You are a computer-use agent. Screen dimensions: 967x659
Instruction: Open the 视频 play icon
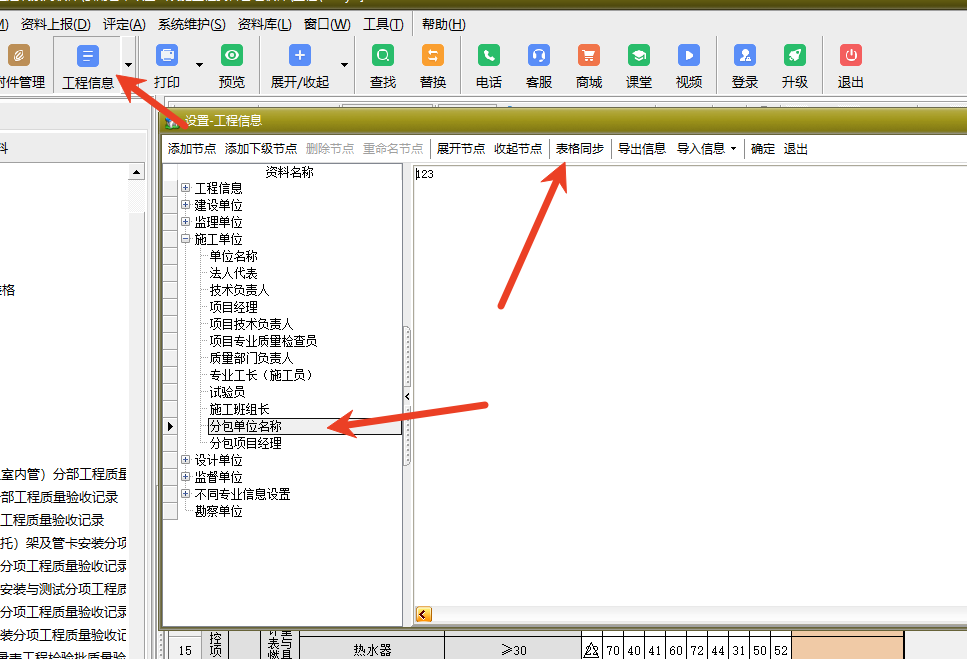pos(689,56)
